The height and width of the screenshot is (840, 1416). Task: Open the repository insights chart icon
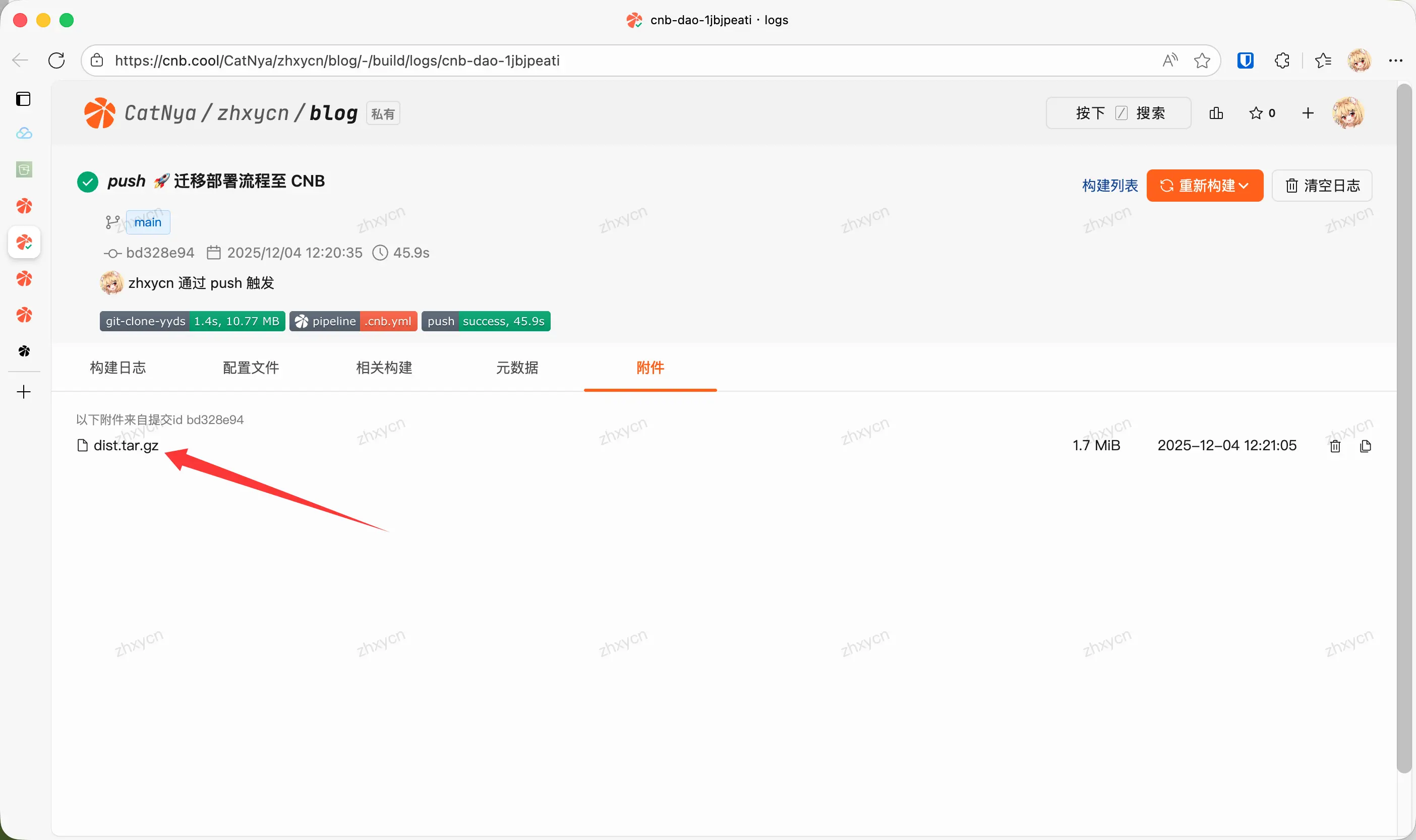click(1216, 113)
